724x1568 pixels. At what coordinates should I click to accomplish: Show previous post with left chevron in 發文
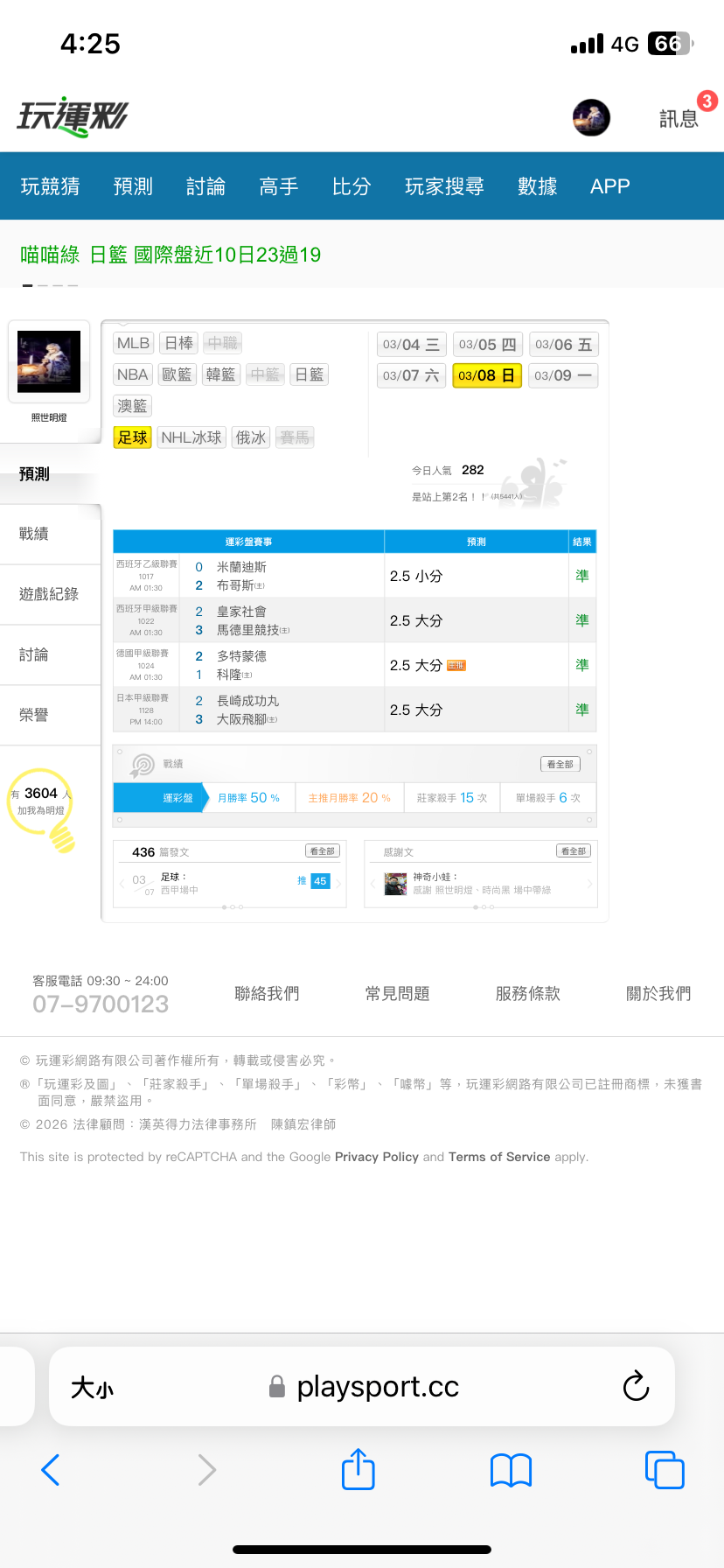click(x=122, y=884)
